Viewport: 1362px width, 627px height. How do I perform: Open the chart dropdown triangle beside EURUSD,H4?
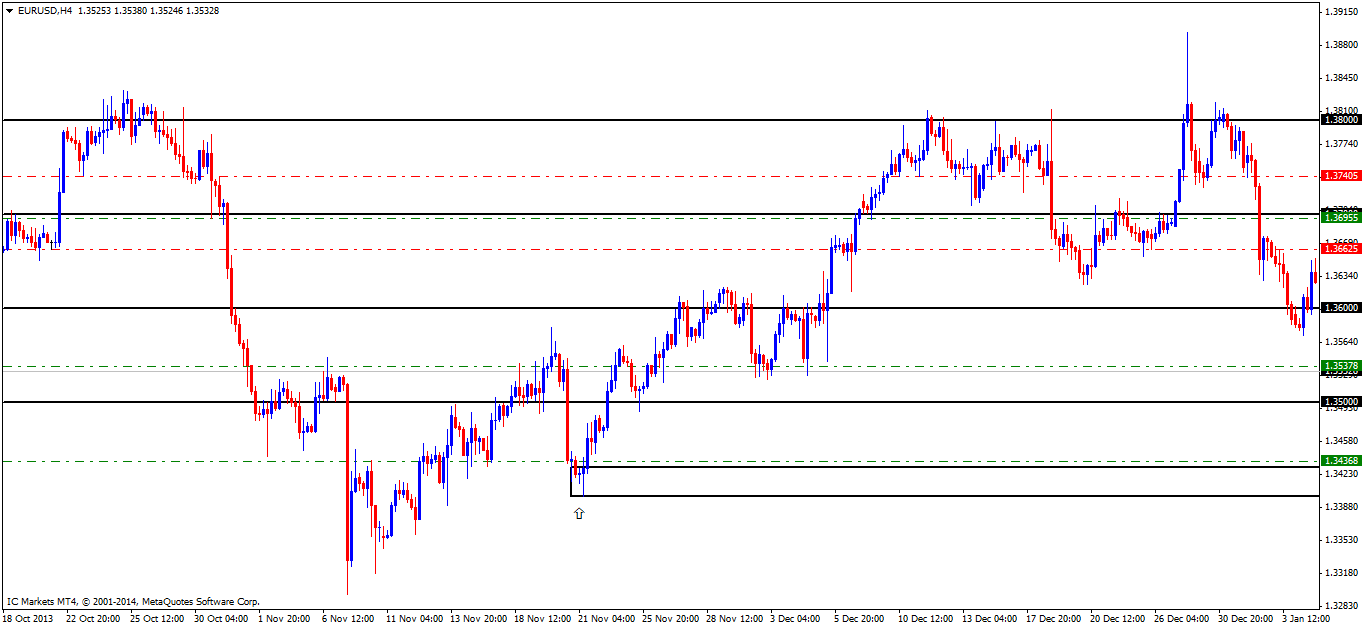point(9,10)
